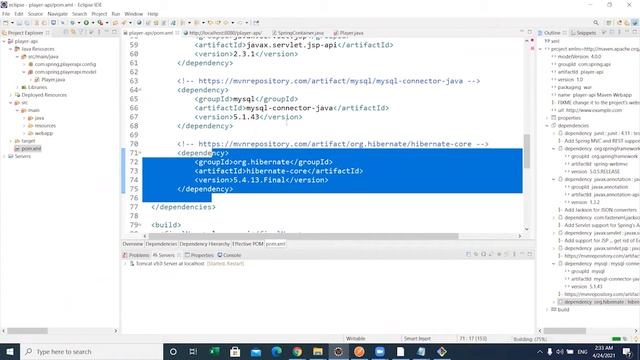This screenshot has width=640, height=360.
Task: Open Microsoft Store from the taskbar
Action: coord(235,351)
